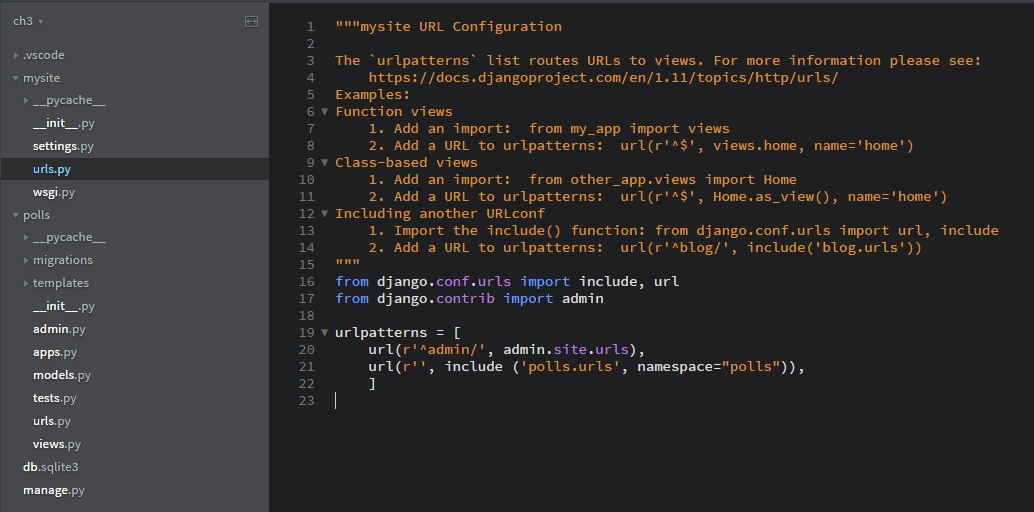The image size is (1034, 512).
Task: Click 'mysite URL Configuration' docstring text
Action: 461,26
